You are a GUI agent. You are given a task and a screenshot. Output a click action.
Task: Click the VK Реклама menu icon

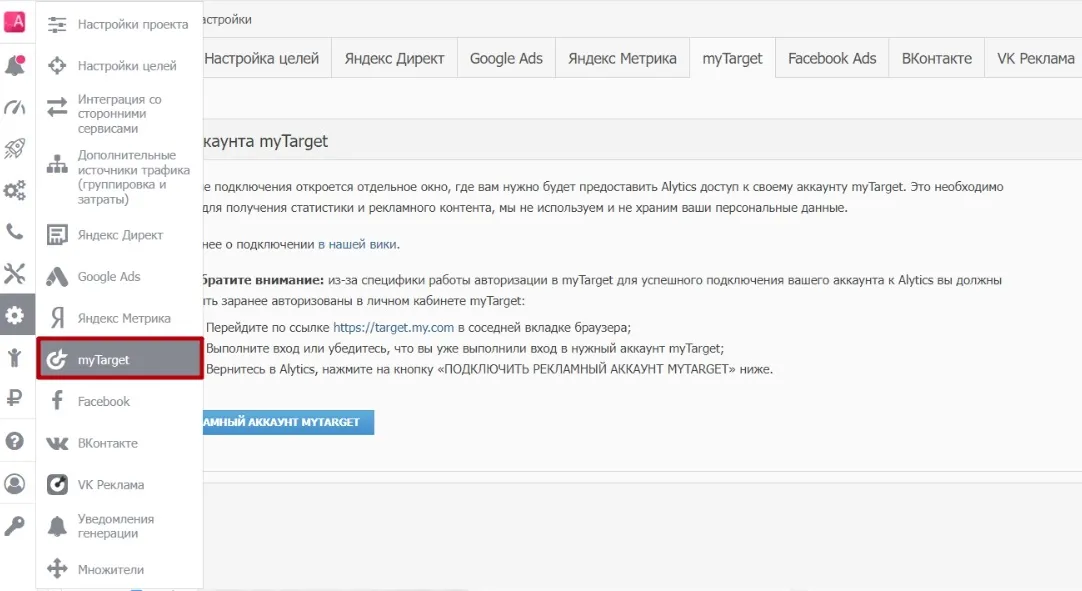(57, 485)
